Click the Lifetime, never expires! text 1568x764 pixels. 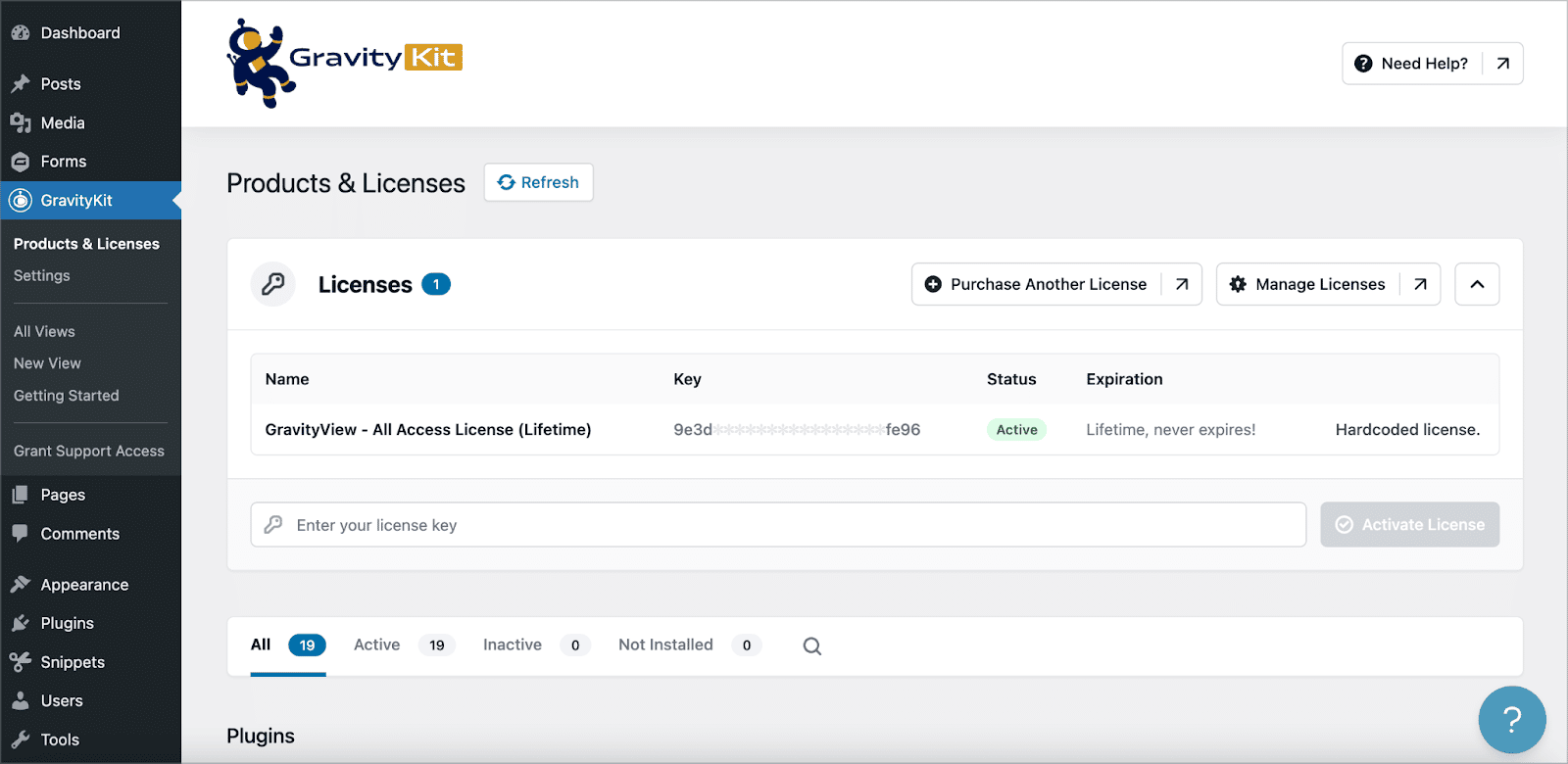1170,430
